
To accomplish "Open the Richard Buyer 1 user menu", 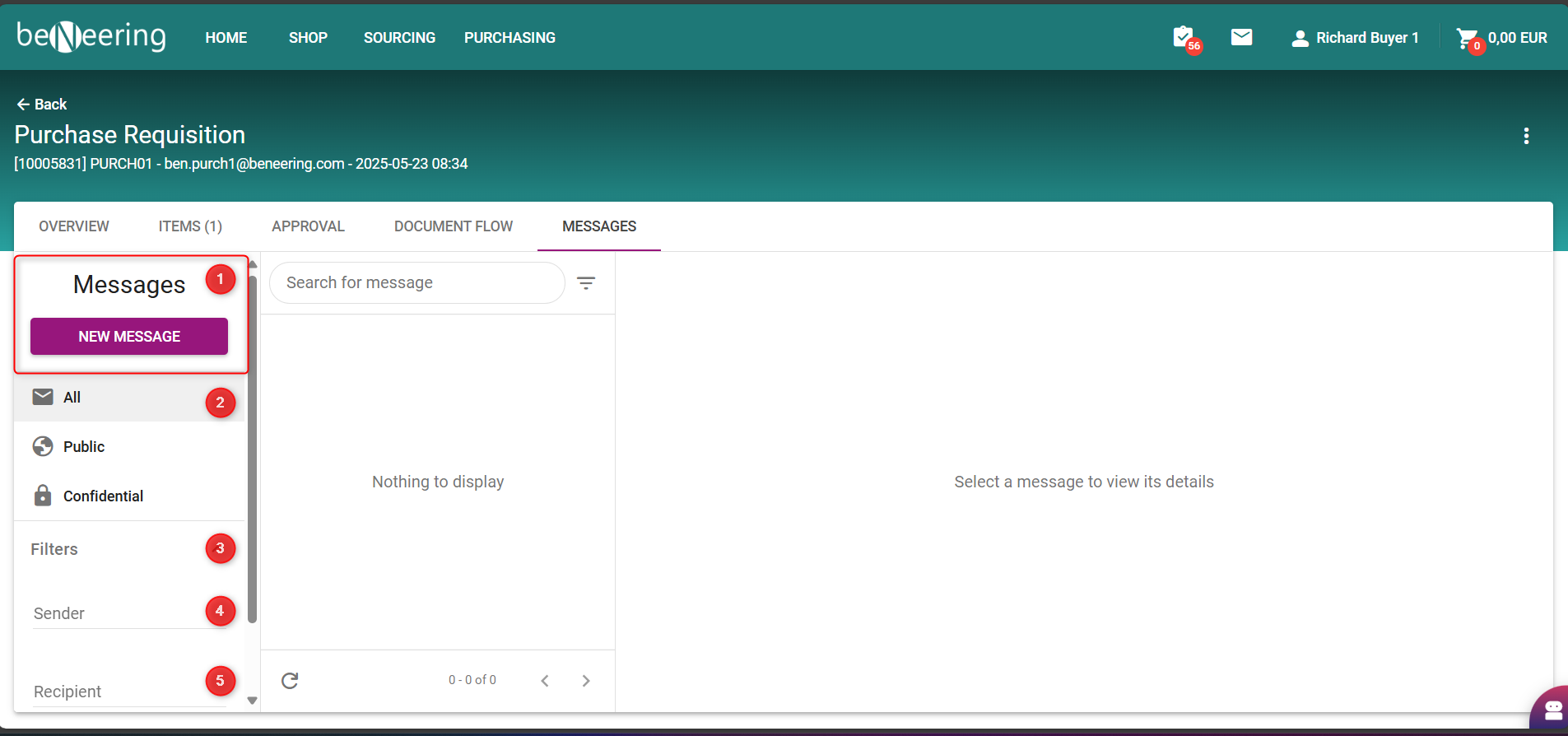I will (1355, 38).
